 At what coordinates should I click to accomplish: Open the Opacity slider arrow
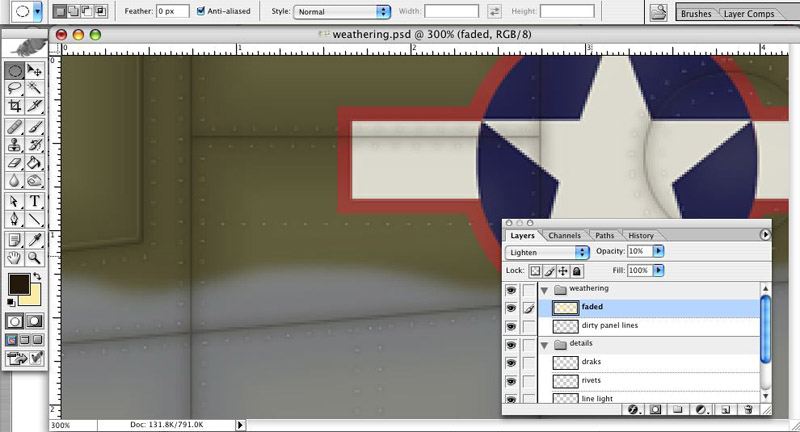[x=658, y=251]
